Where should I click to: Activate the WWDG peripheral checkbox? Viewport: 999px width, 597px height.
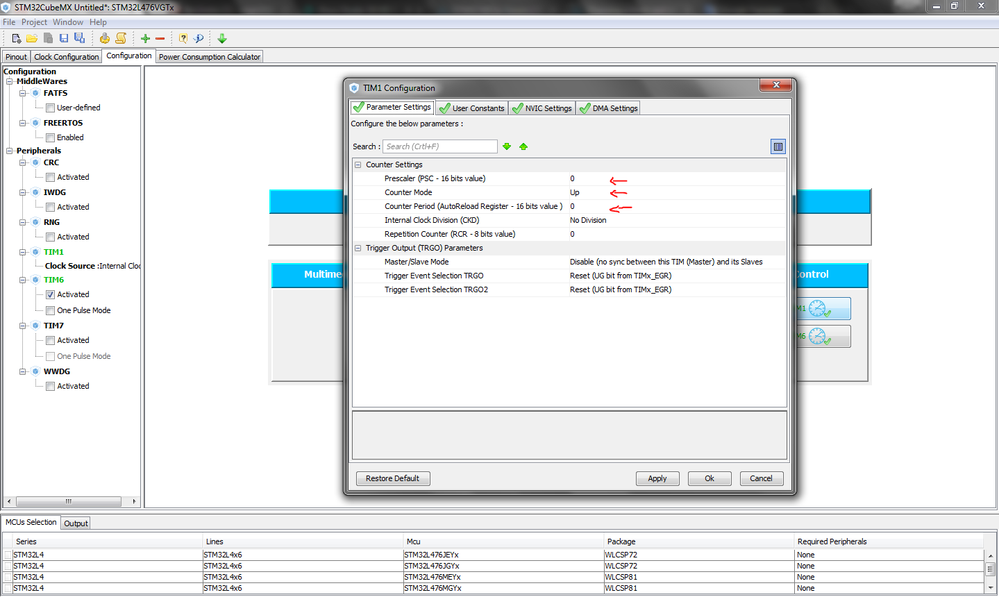50,386
